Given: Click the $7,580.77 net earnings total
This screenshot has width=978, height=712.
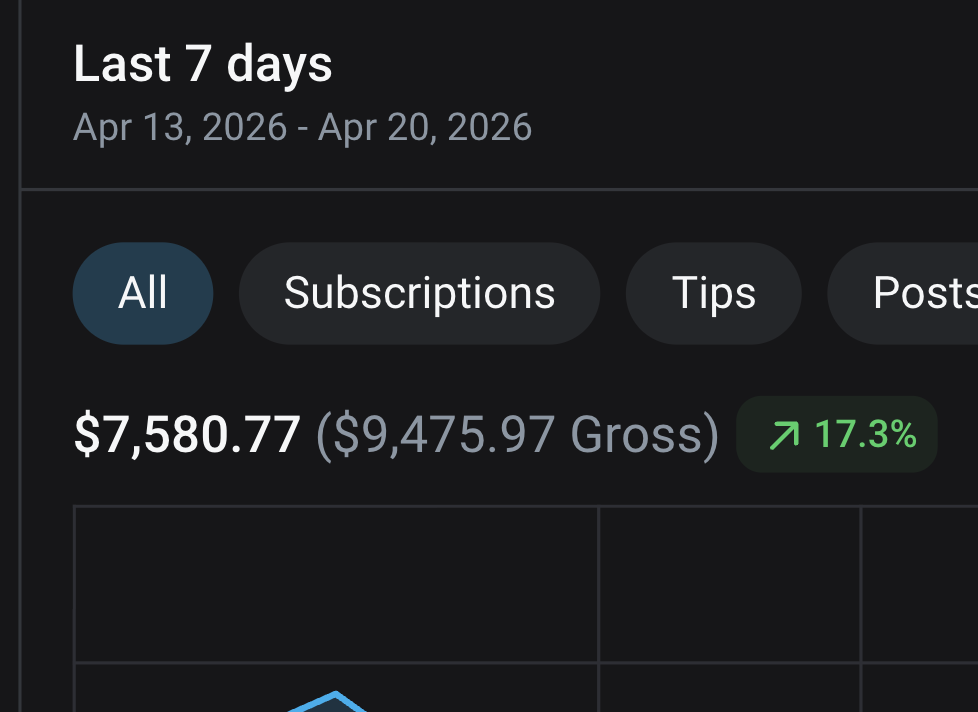Looking at the screenshot, I should (x=186, y=435).
